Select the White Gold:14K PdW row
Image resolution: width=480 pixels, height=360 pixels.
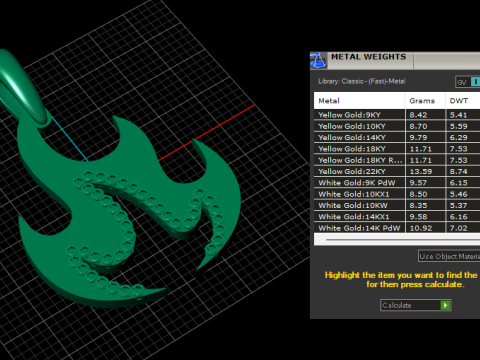(x=397, y=228)
